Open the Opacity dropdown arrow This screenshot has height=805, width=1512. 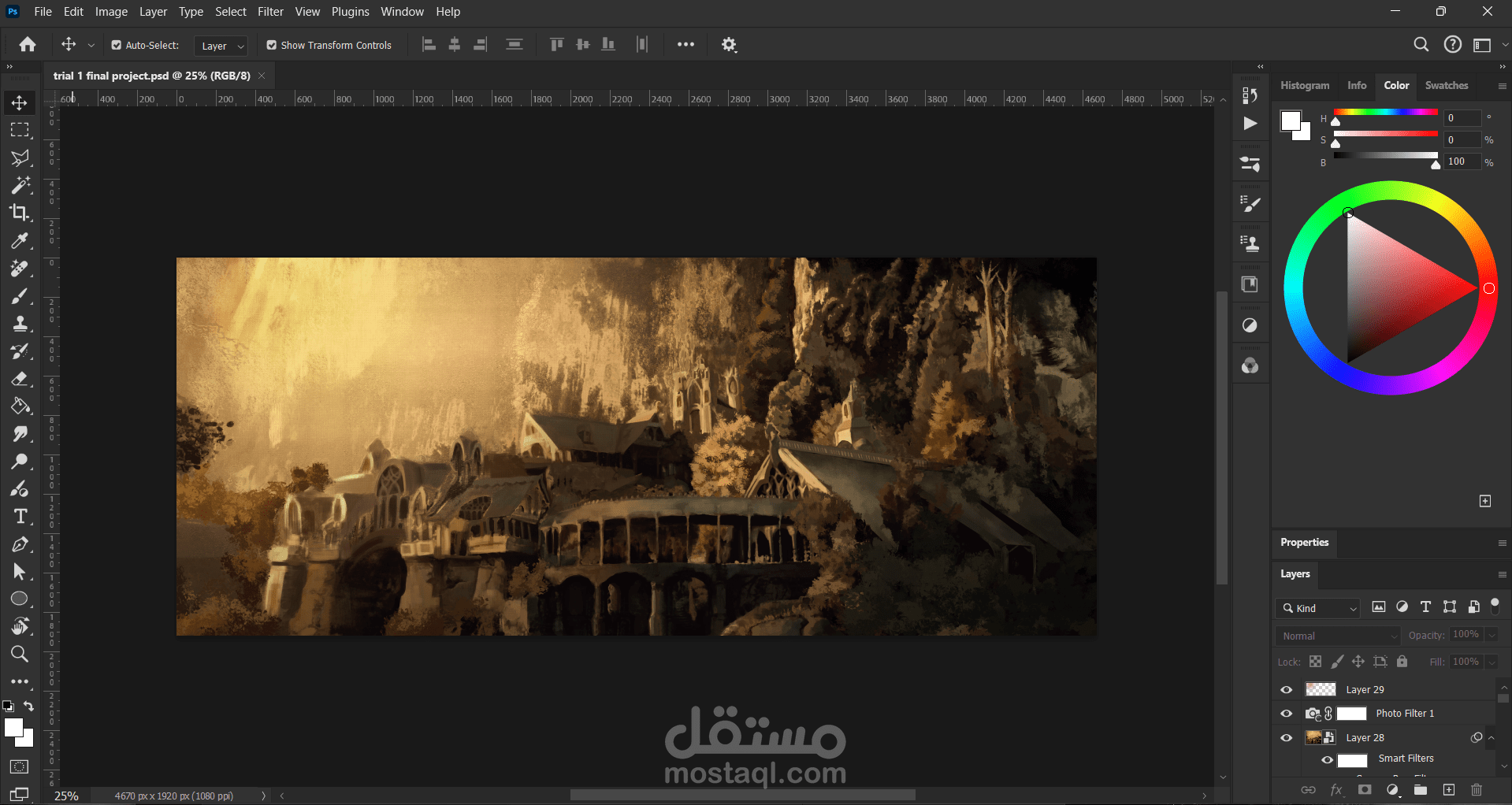1492,635
